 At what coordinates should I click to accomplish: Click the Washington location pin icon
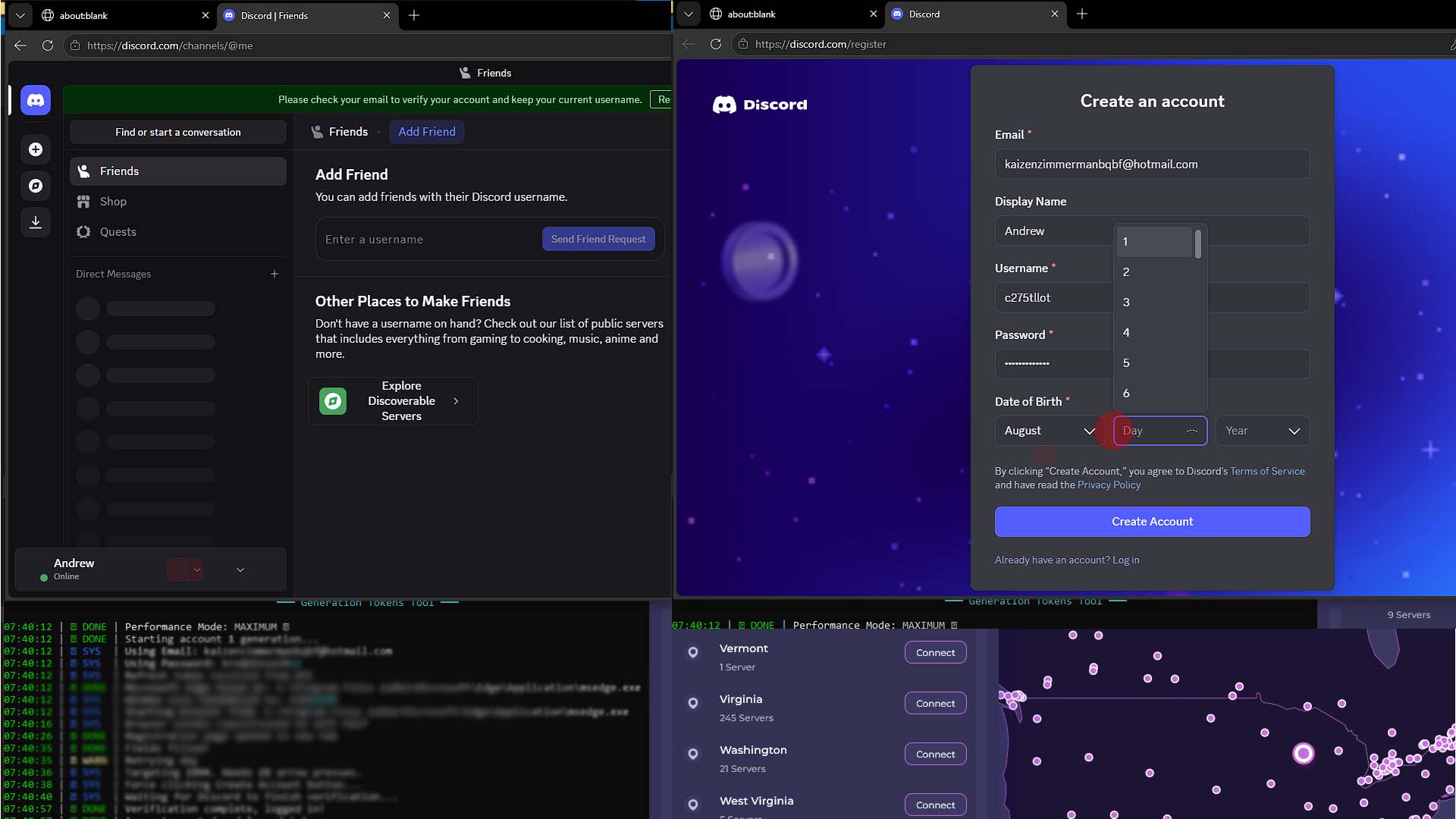tap(693, 754)
